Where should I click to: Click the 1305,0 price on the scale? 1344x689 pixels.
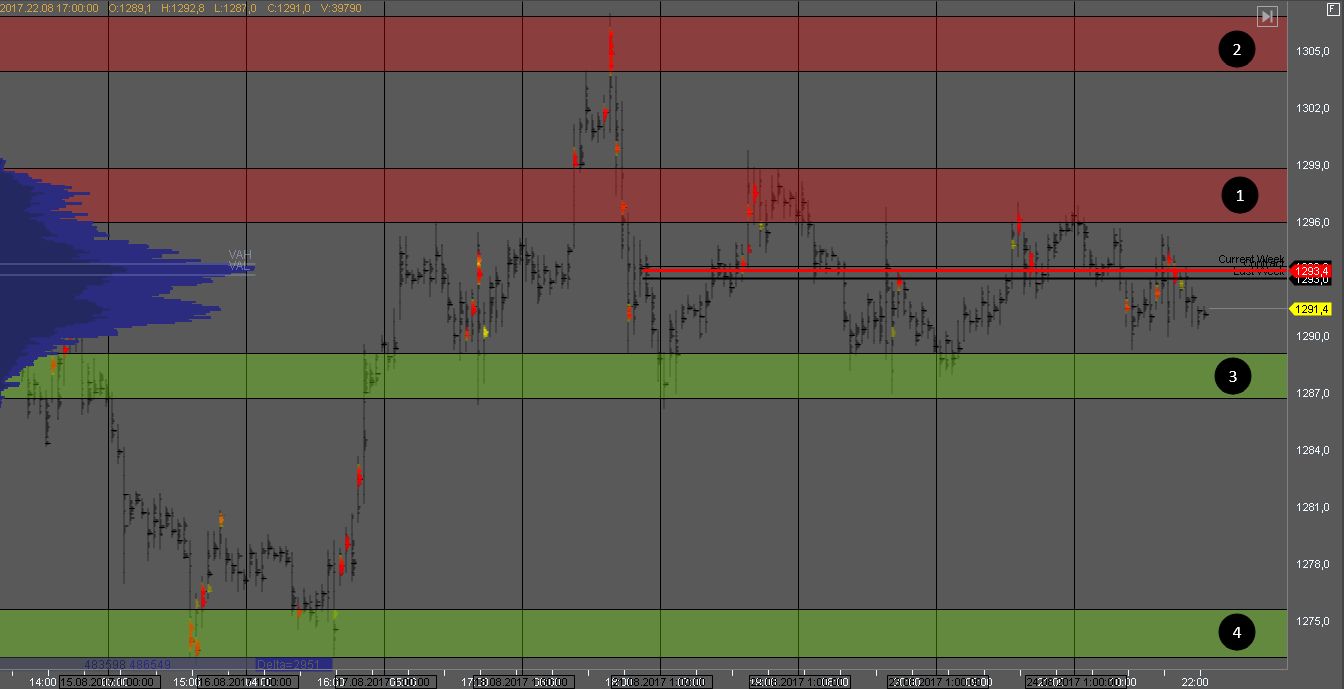[x=1312, y=51]
